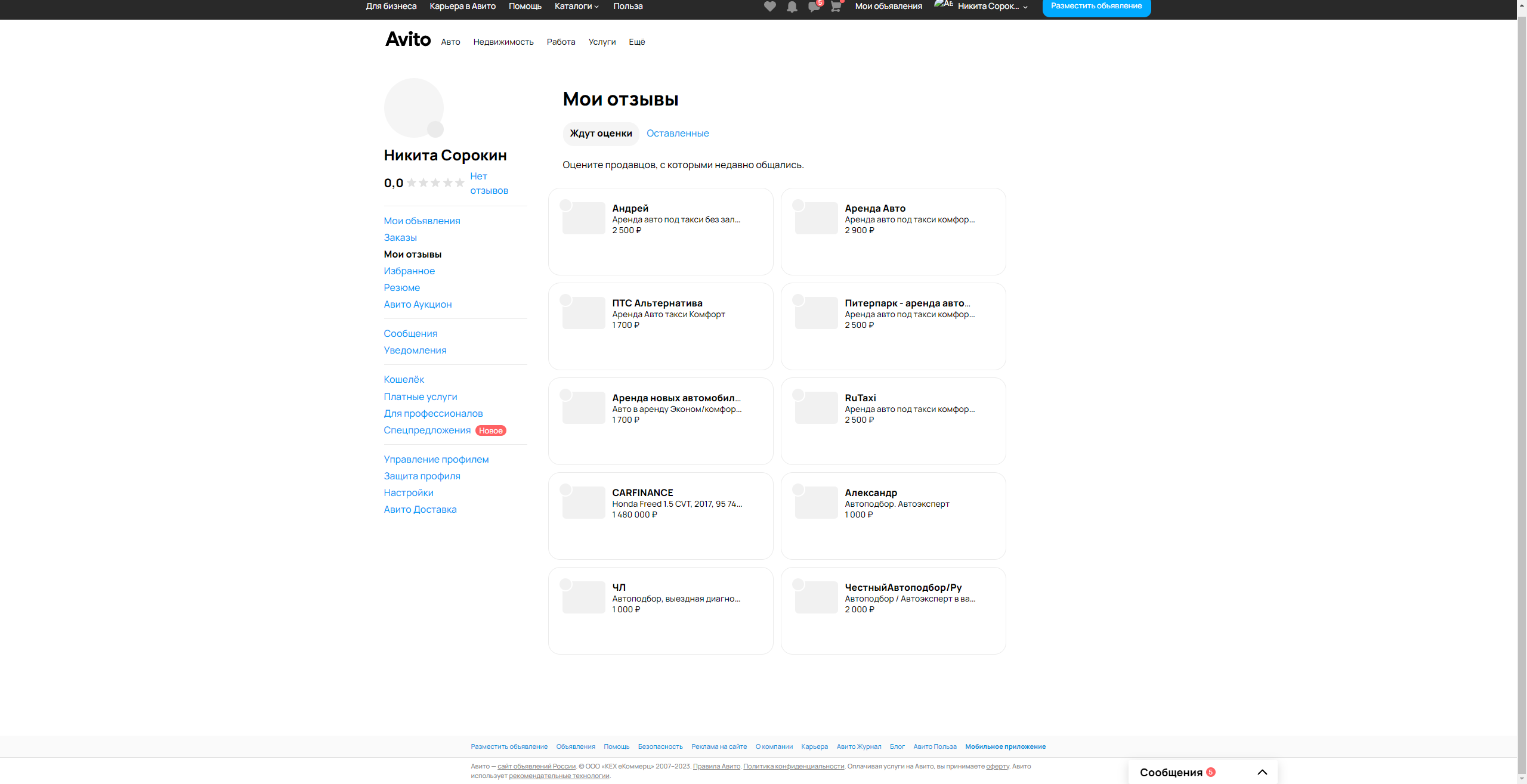
Task: Open Спецпредложения in the sidebar
Action: pyautogui.click(x=427, y=430)
